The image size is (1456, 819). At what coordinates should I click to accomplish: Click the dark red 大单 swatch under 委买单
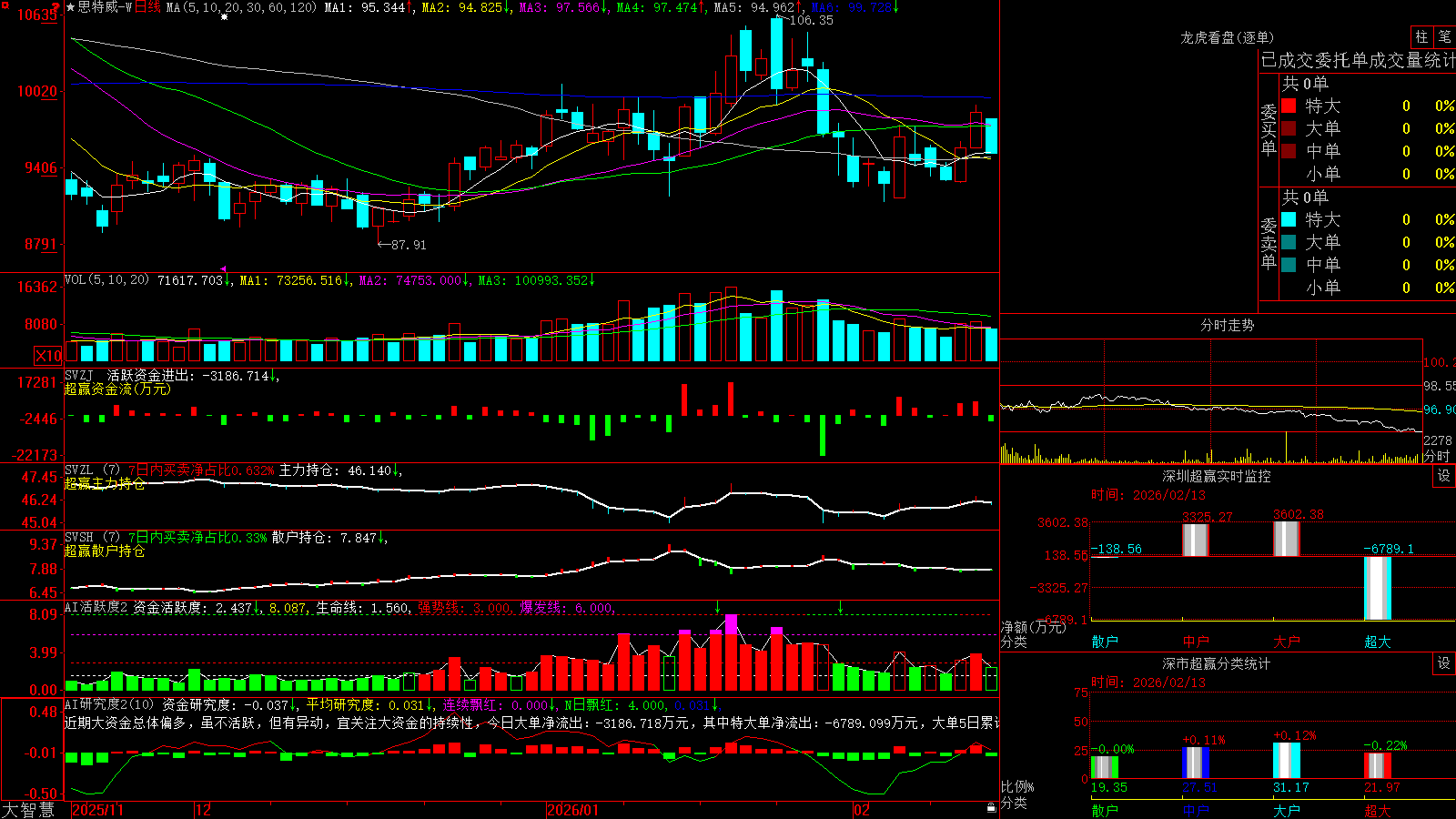point(1289,128)
